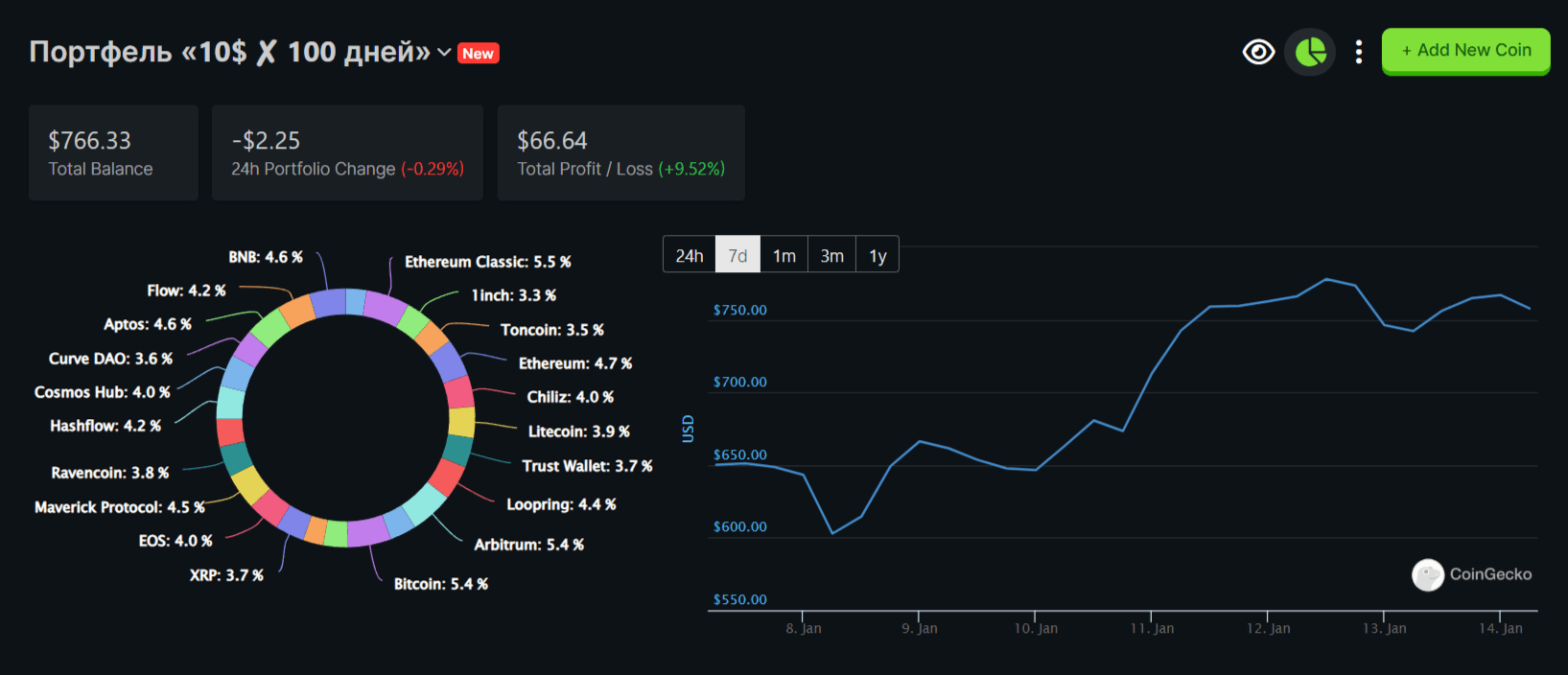
Task: Click the $750.00 axis label
Action: click(x=740, y=310)
